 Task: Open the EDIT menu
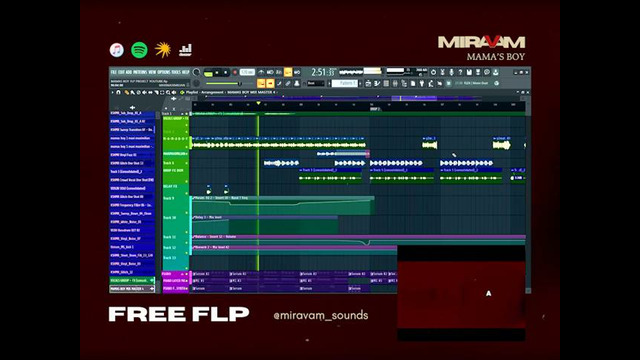click(x=121, y=72)
